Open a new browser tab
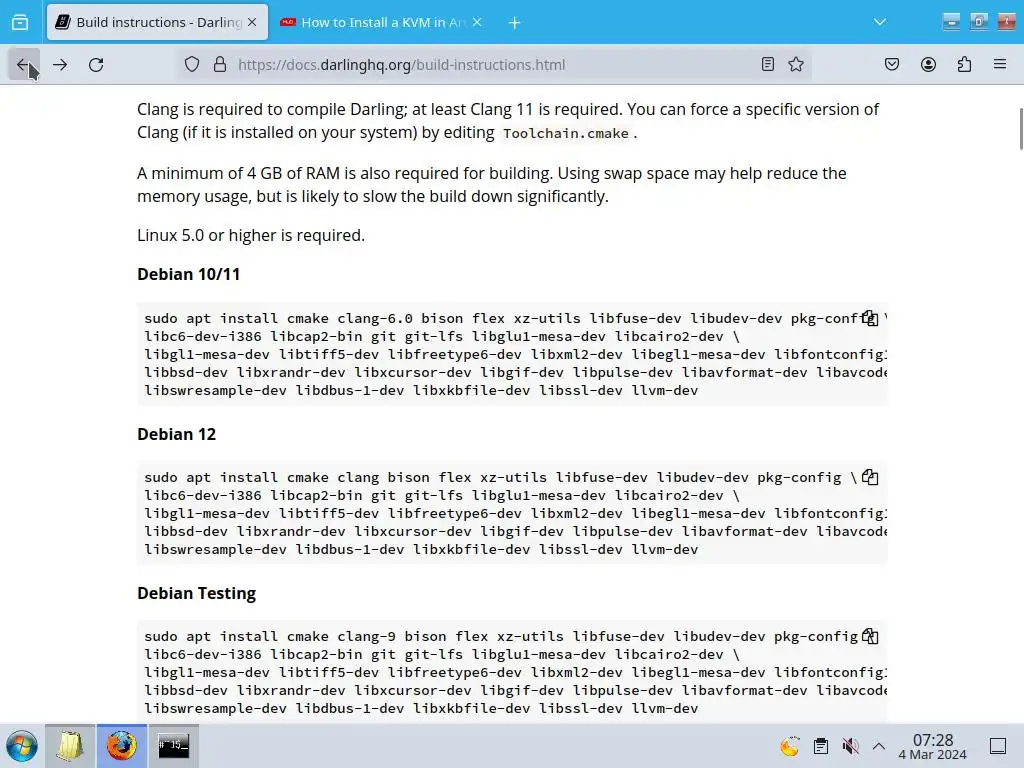The height and width of the screenshot is (768, 1024). pos(515,23)
